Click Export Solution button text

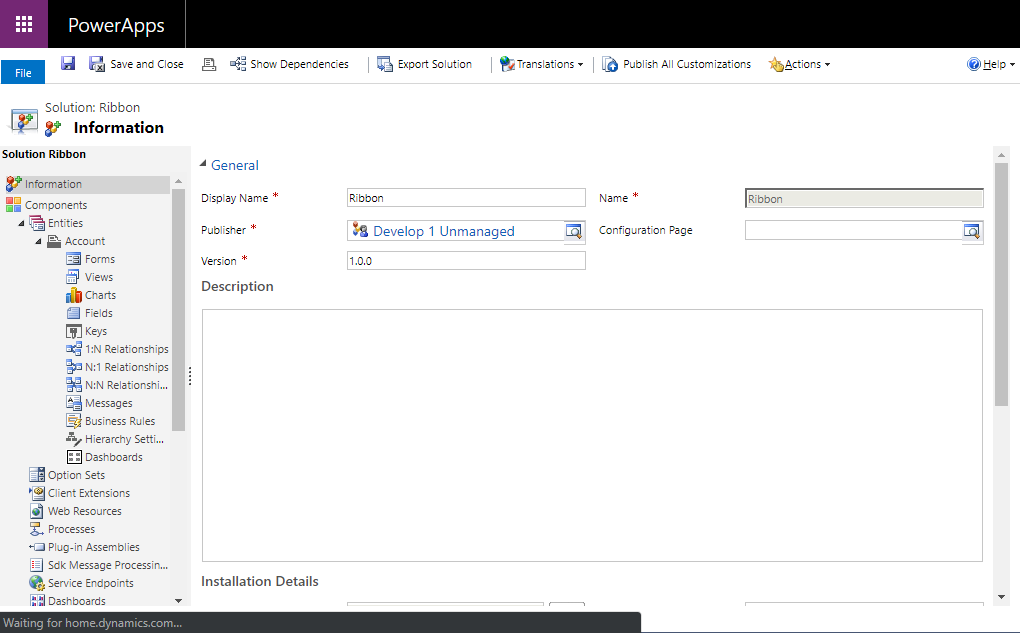(x=435, y=64)
